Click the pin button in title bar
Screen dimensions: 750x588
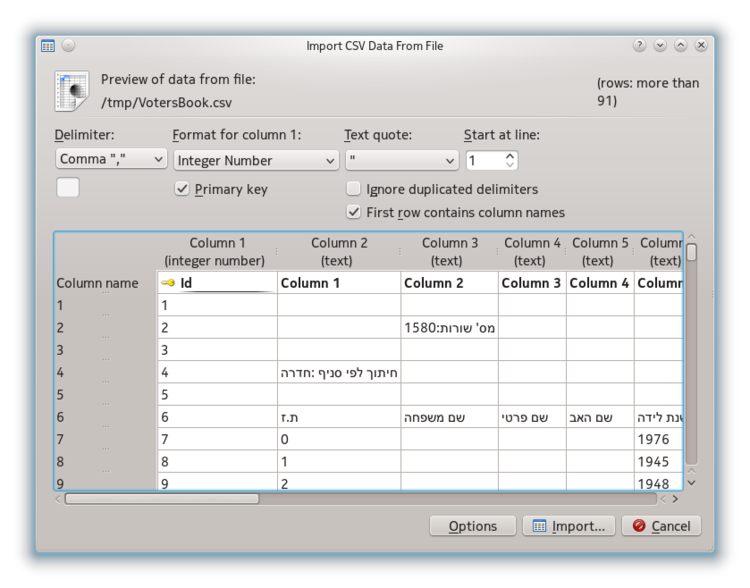tap(68, 46)
